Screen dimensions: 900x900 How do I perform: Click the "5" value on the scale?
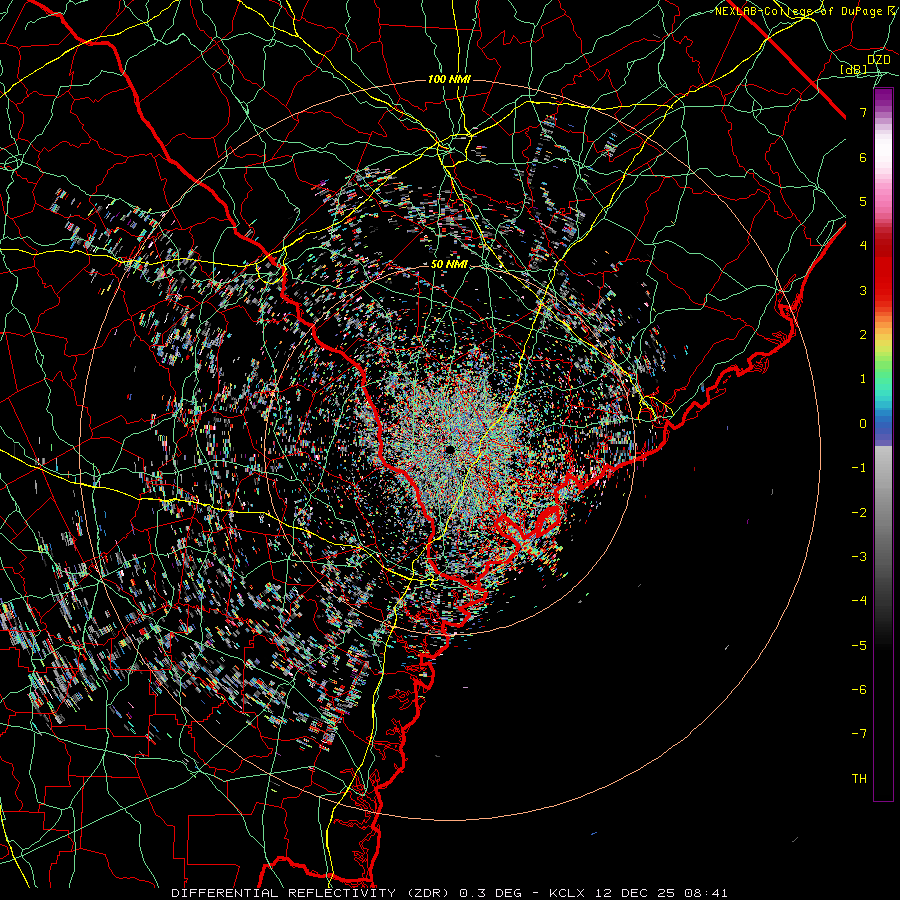click(863, 201)
